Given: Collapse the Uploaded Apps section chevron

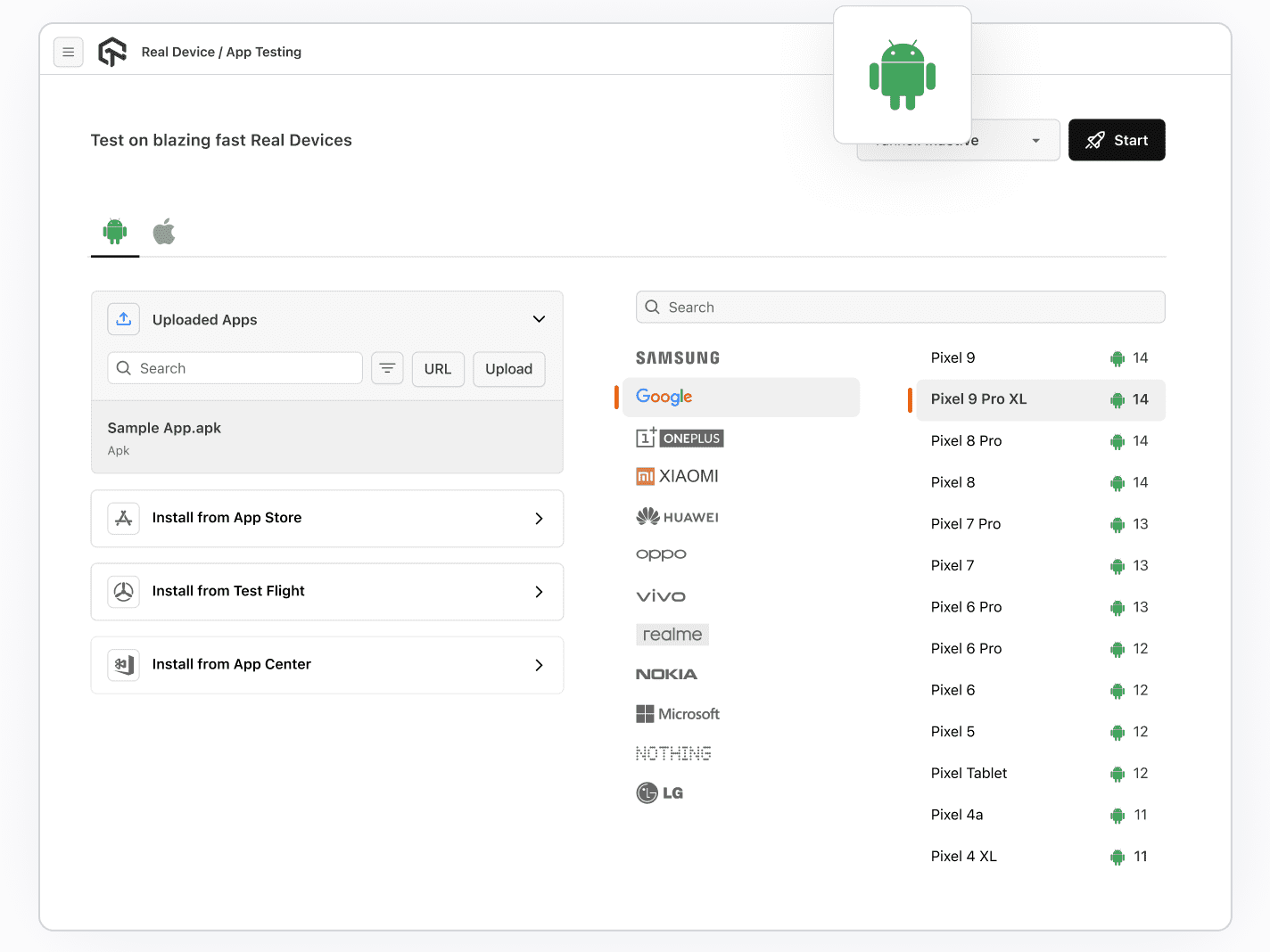Looking at the screenshot, I should [x=539, y=318].
